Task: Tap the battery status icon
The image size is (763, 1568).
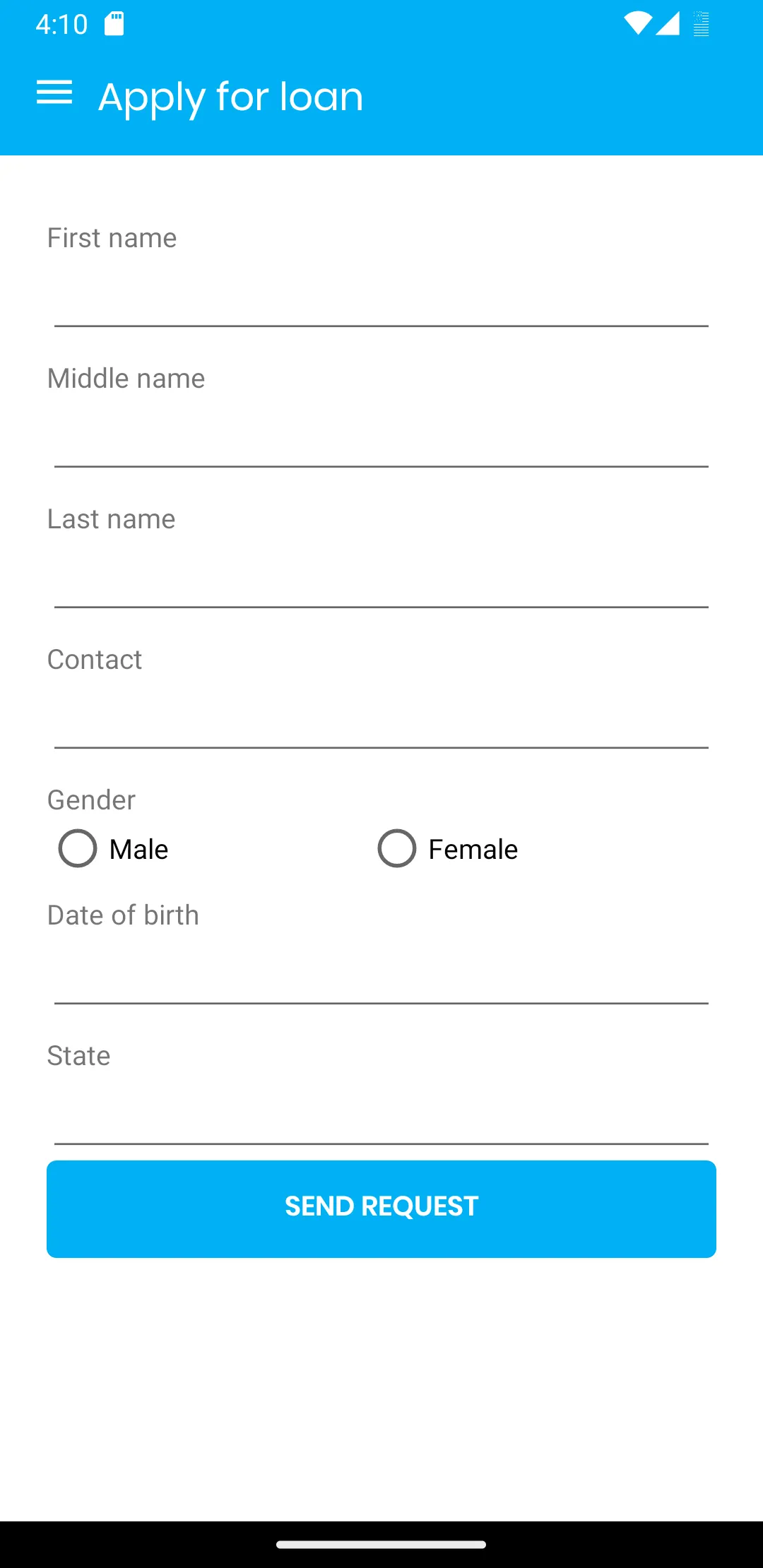Action: 701,24
